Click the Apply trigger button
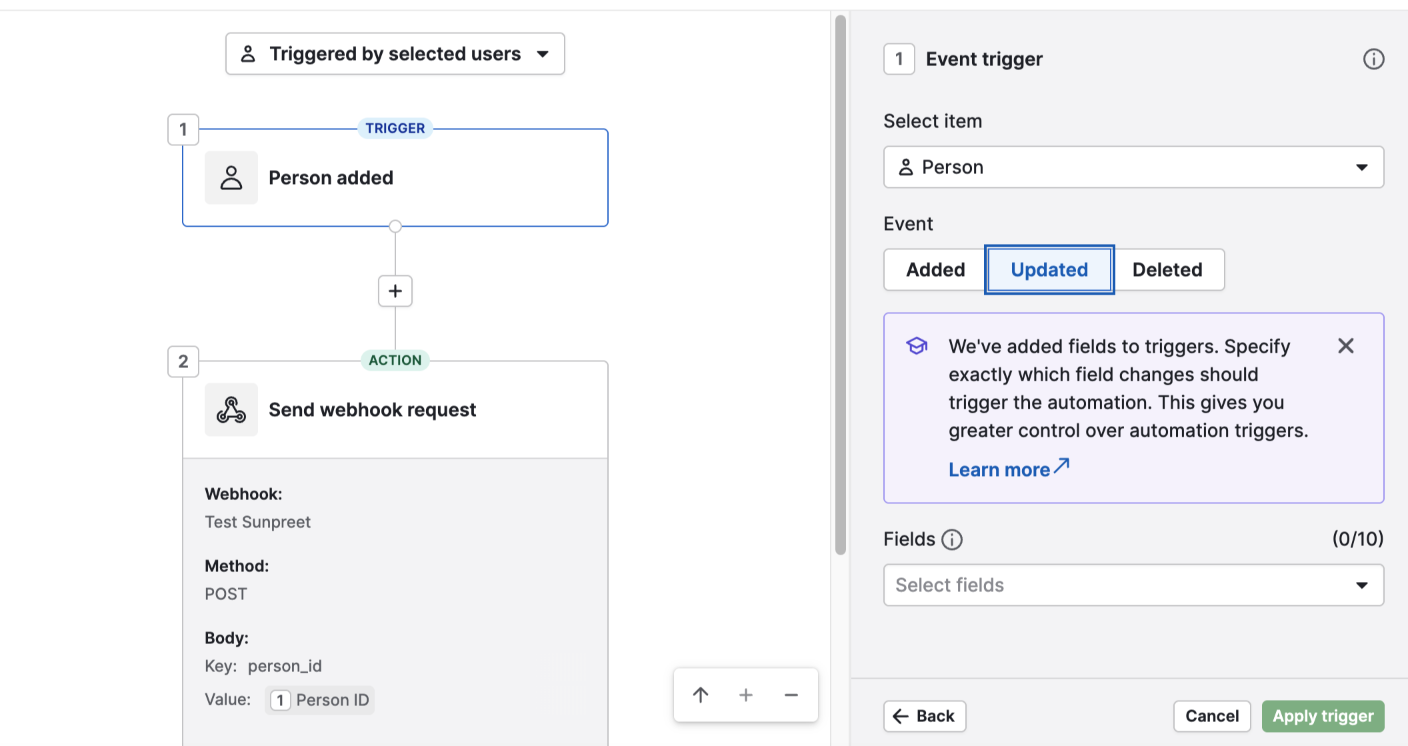Viewport: 1408px width, 746px height. point(1323,716)
